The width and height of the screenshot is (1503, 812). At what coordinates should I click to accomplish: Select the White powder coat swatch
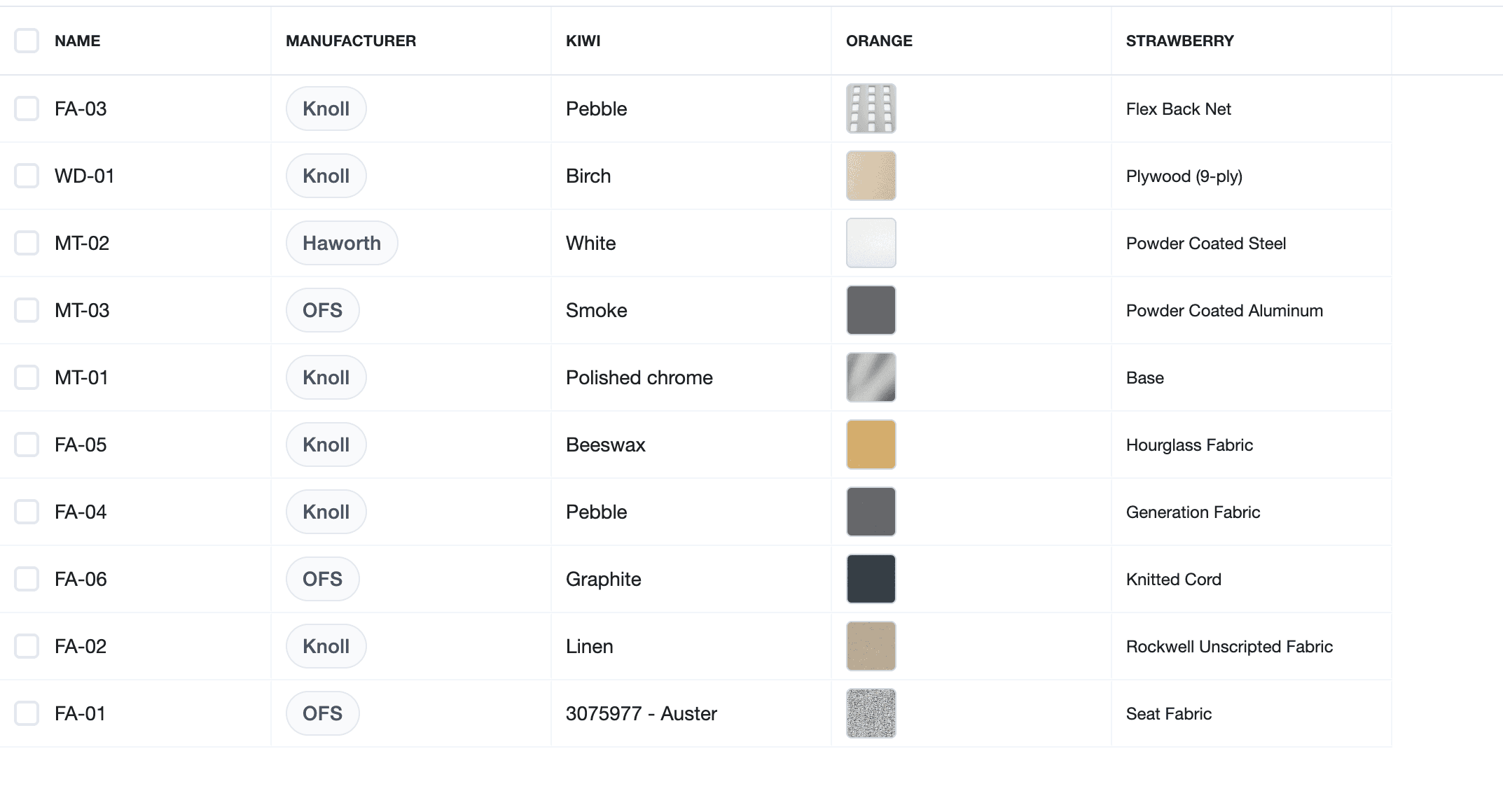coord(871,243)
